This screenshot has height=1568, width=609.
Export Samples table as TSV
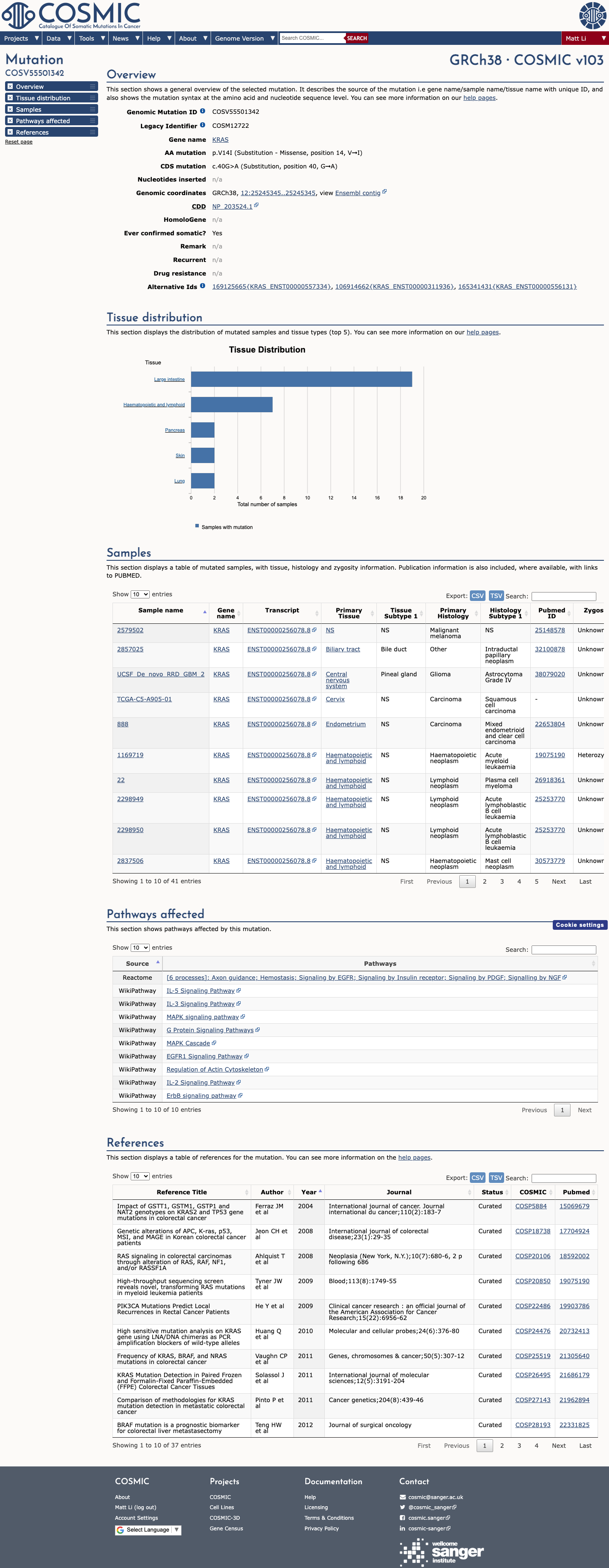[497, 596]
